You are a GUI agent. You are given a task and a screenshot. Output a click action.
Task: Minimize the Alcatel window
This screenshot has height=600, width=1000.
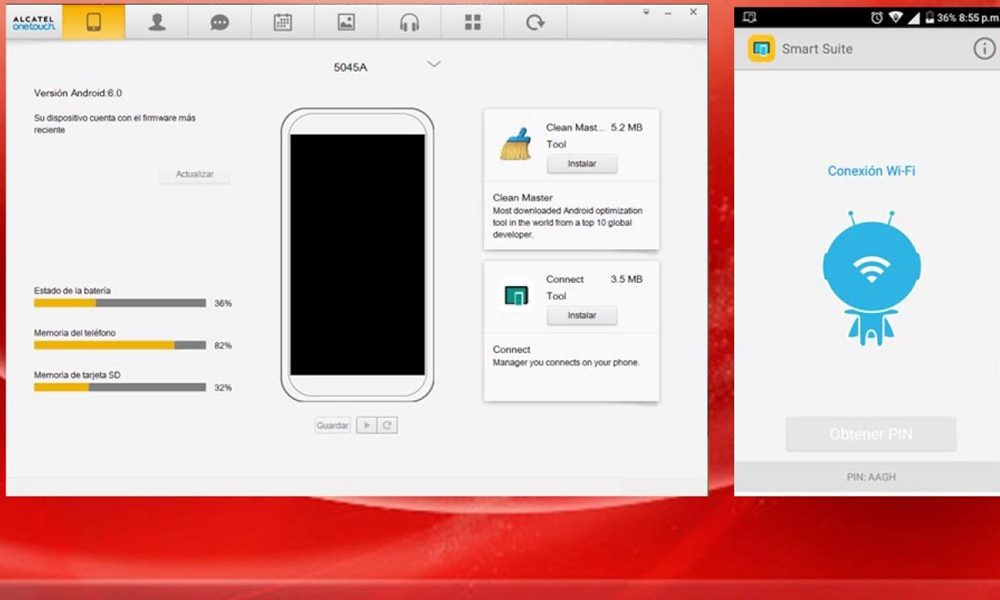click(668, 13)
